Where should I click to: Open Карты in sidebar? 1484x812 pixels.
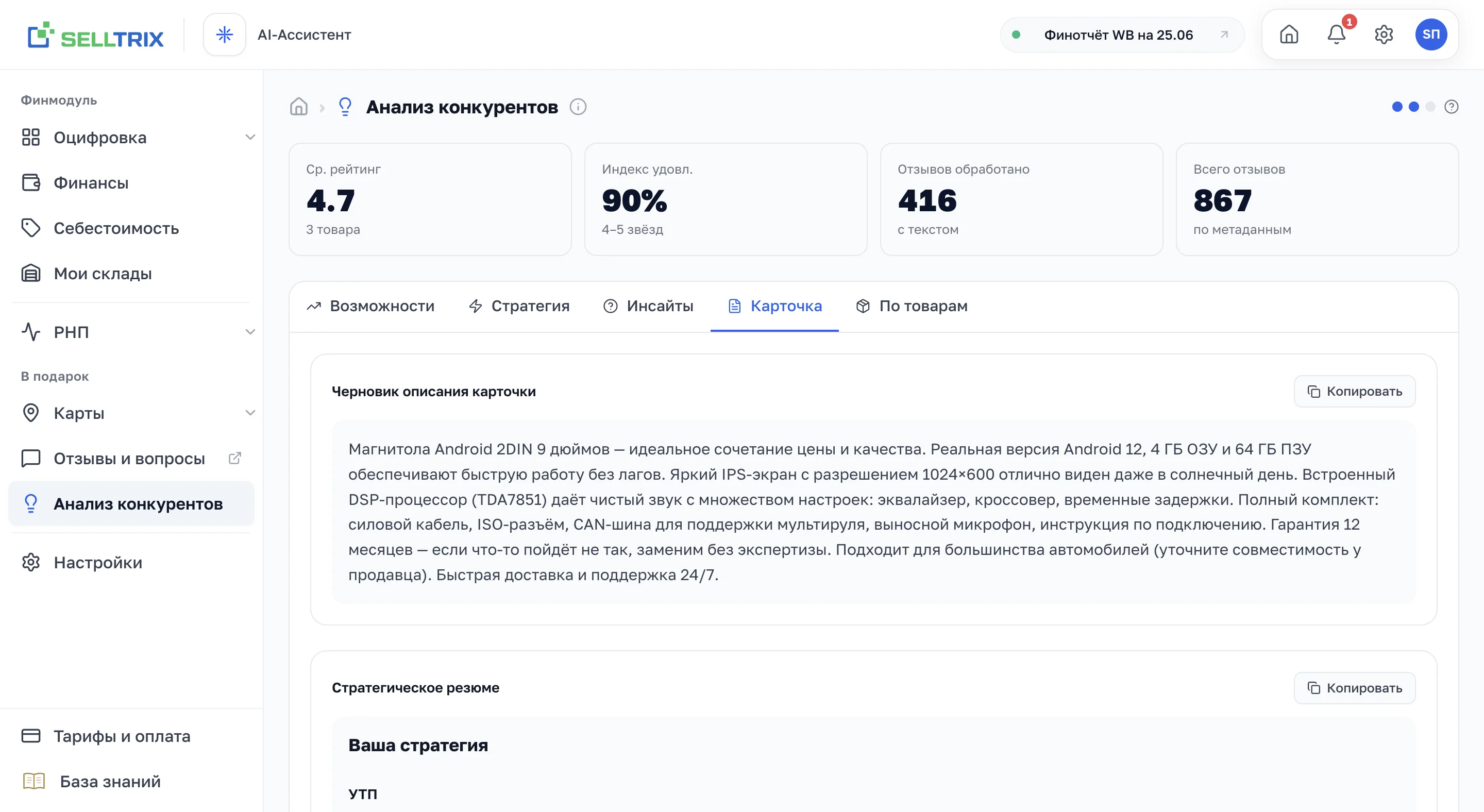click(131, 413)
